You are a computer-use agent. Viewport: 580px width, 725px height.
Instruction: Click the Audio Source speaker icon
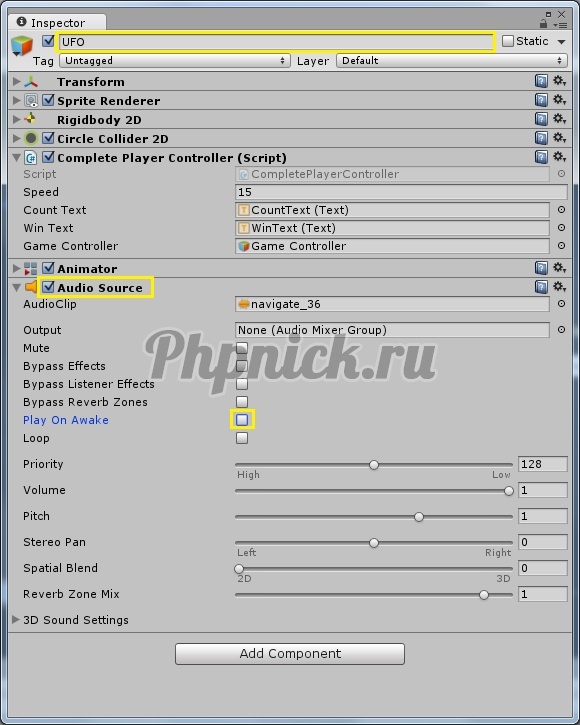[31, 287]
